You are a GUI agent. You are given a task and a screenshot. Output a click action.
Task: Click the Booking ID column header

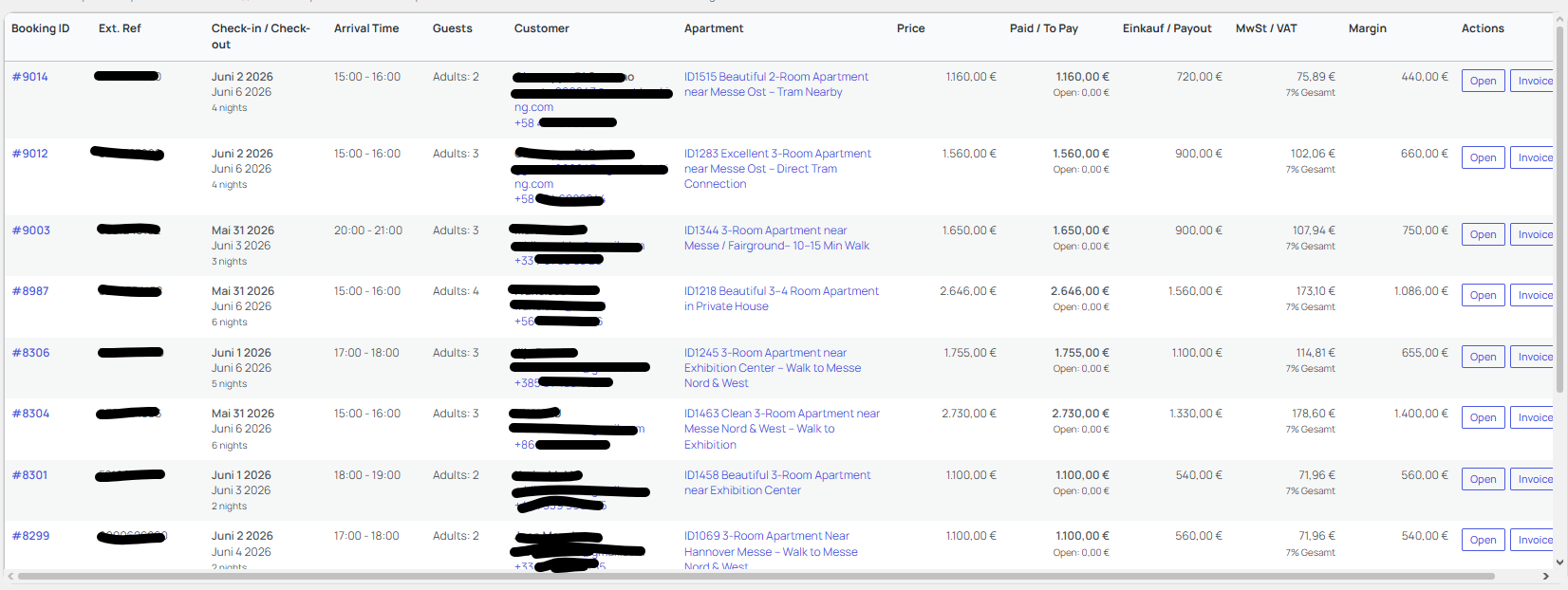(x=41, y=28)
